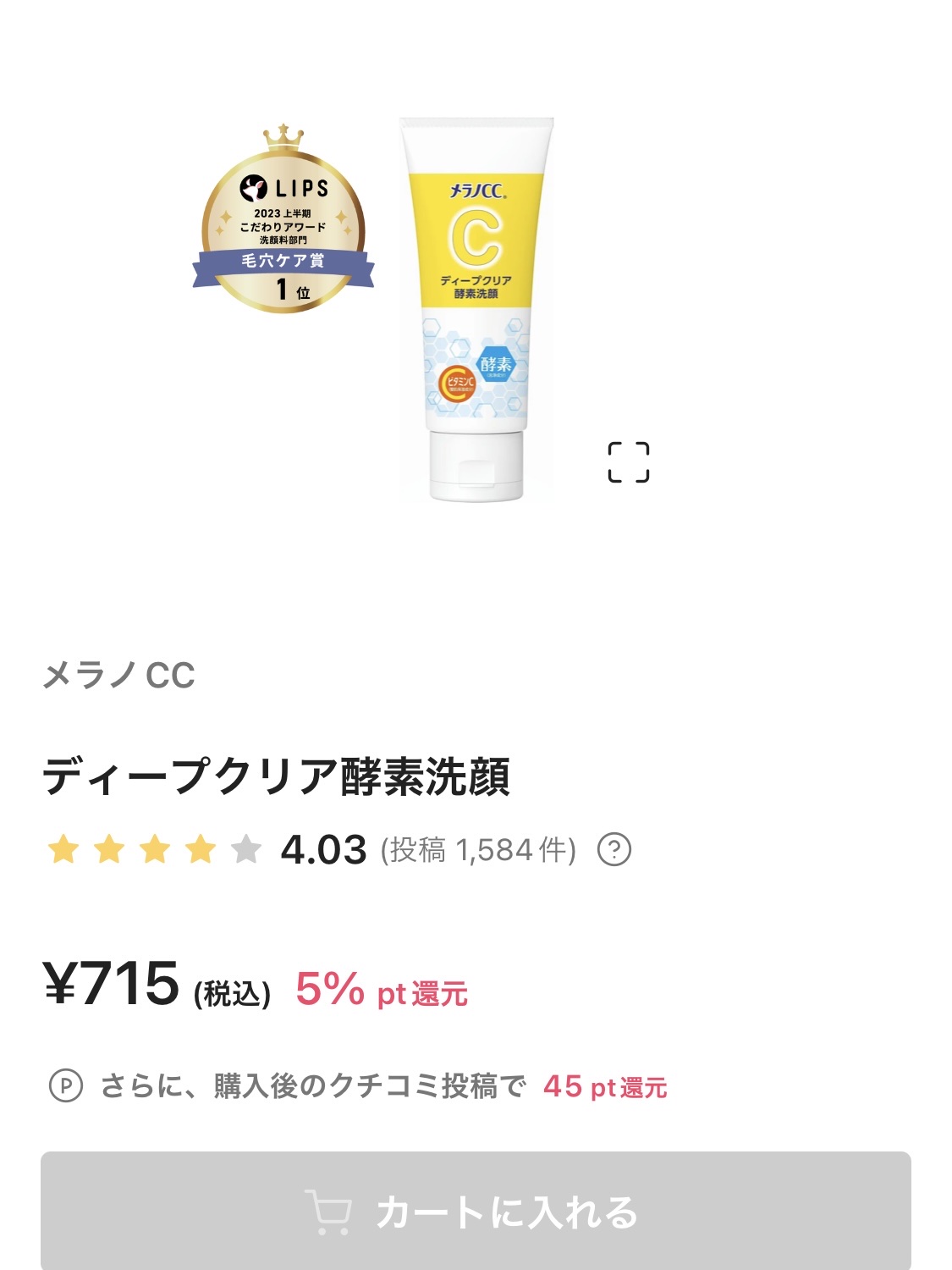The height and width of the screenshot is (1270, 952).
Task: Tap the crown atop the award badge
Action: (283, 137)
